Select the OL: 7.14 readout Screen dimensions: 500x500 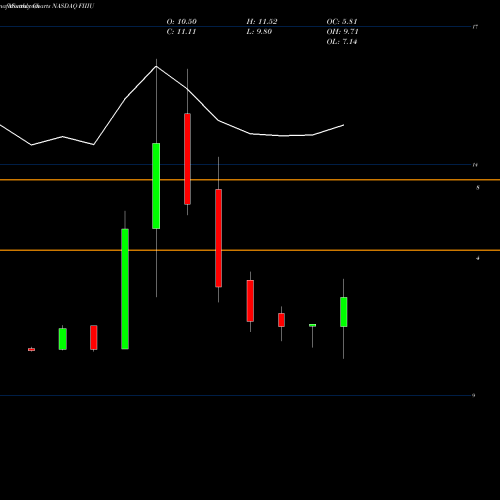point(342,42)
